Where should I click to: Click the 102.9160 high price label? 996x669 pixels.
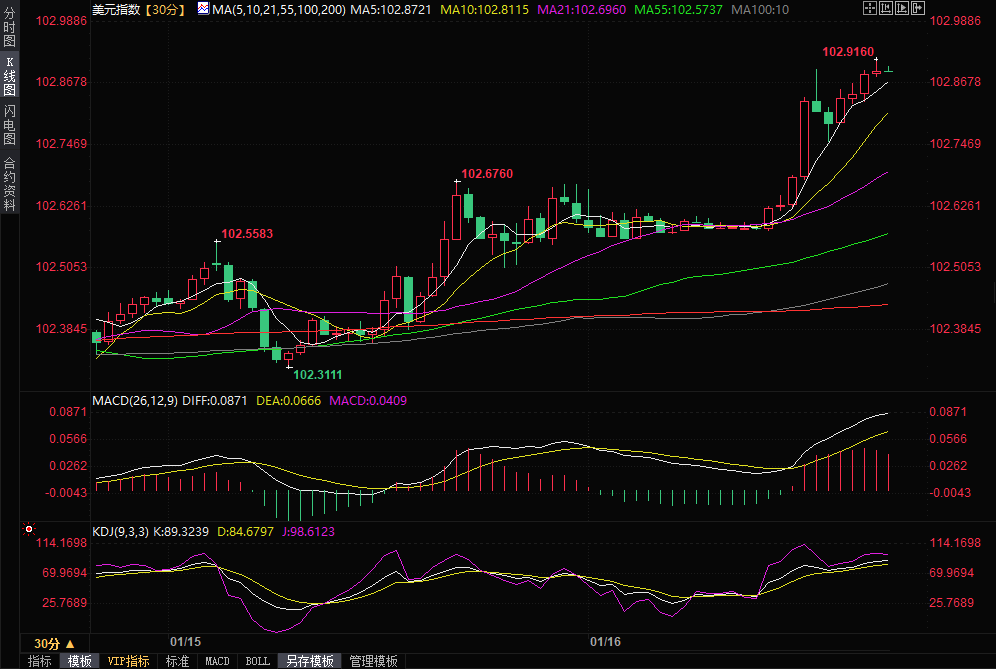(847, 51)
